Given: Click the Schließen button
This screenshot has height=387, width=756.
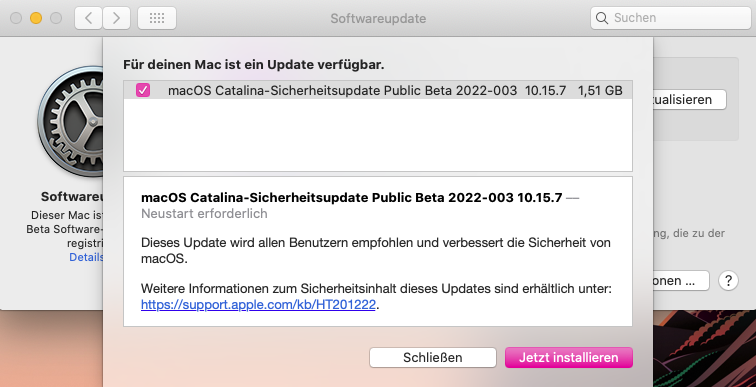Looking at the screenshot, I should tap(432, 358).
